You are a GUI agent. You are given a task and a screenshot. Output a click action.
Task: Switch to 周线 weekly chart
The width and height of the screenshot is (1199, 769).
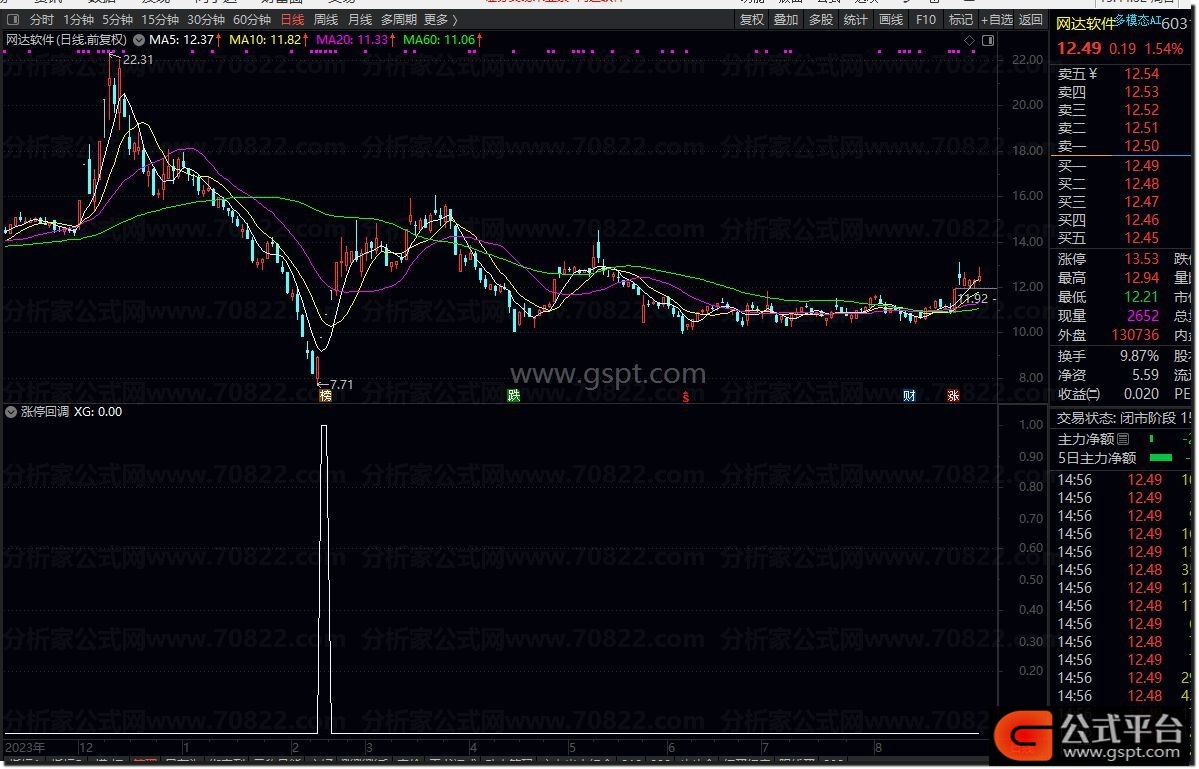pyautogui.click(x=326, y=20)
